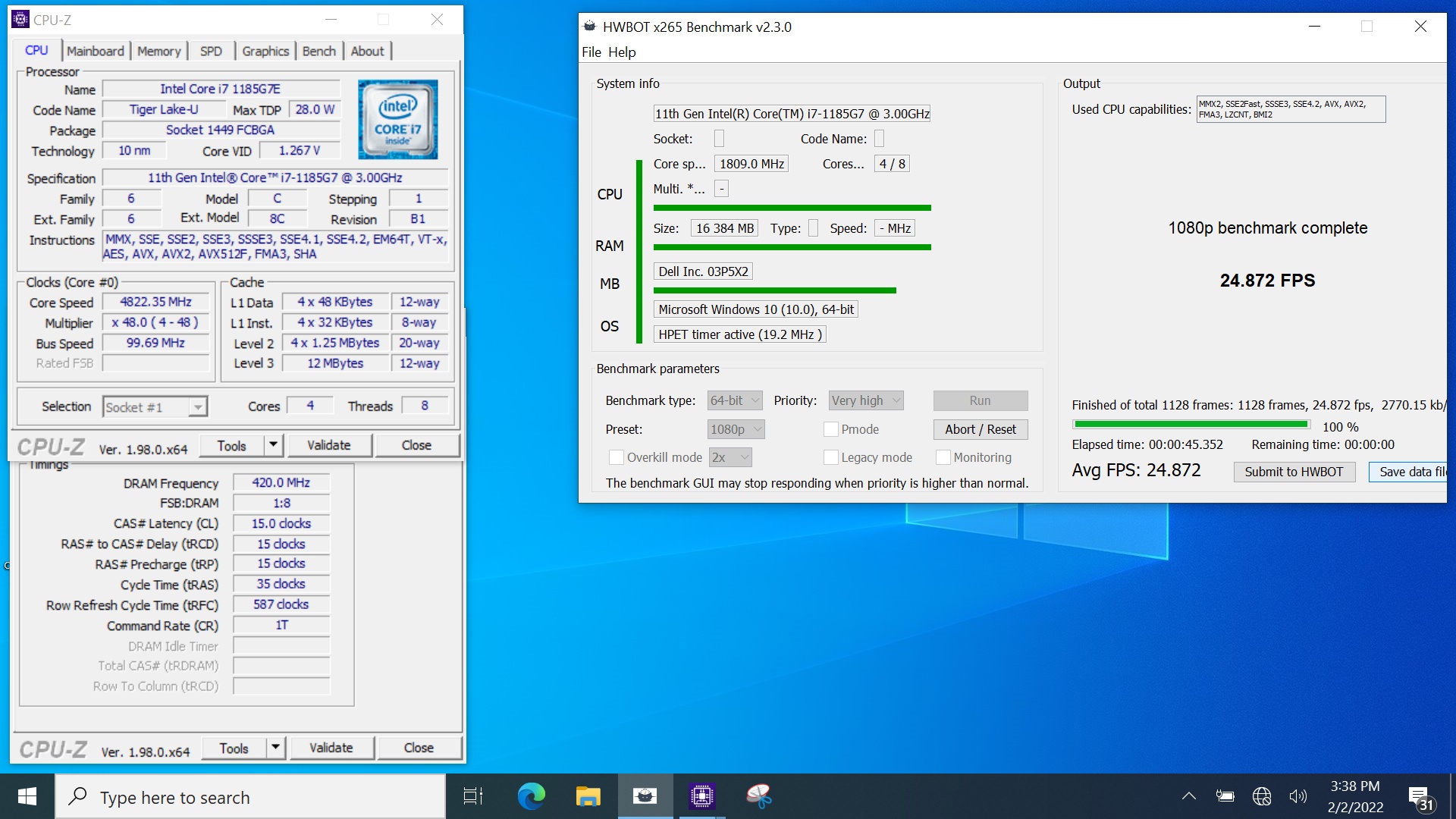This screenshot has width=1456, height=819.
Task: Launch Microsoft Edge from the taskbar
Action: point(531,796)
